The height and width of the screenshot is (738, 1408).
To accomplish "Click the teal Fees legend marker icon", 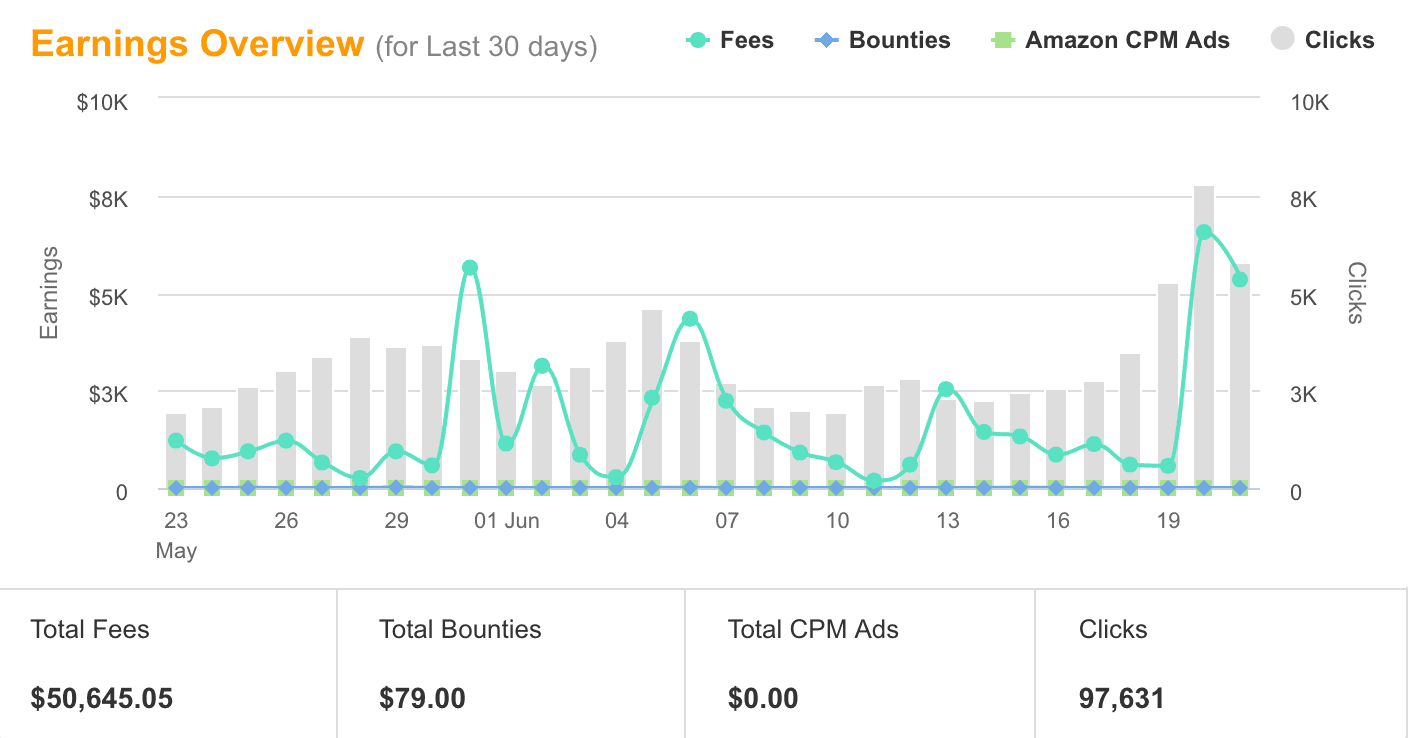I will tap(698, 41).
